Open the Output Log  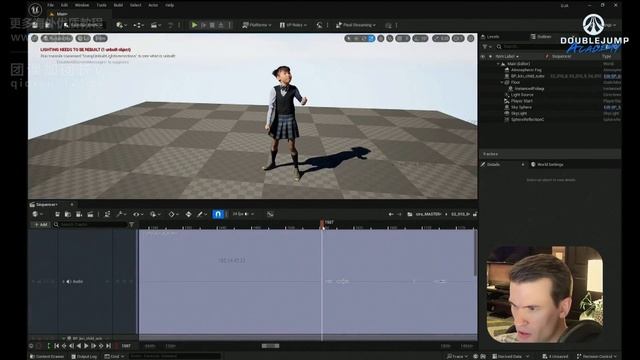tap(84, 356)
